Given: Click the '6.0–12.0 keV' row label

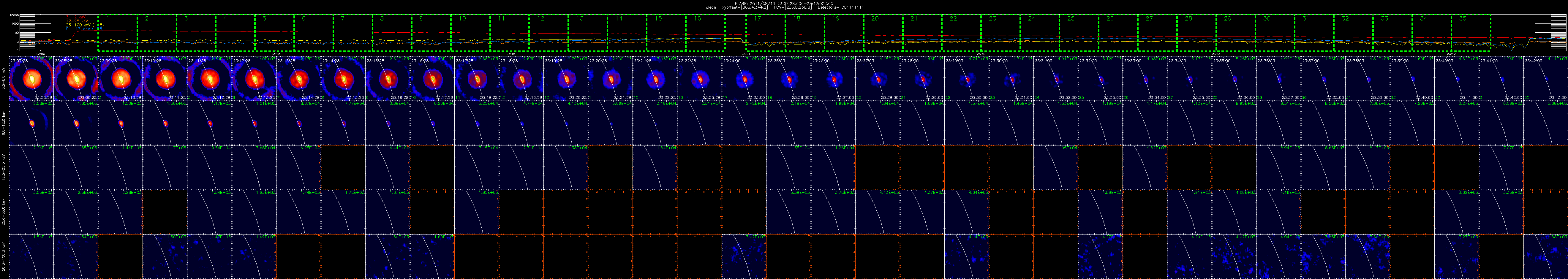Looking at the screenshot, I should tap(4, 123).
